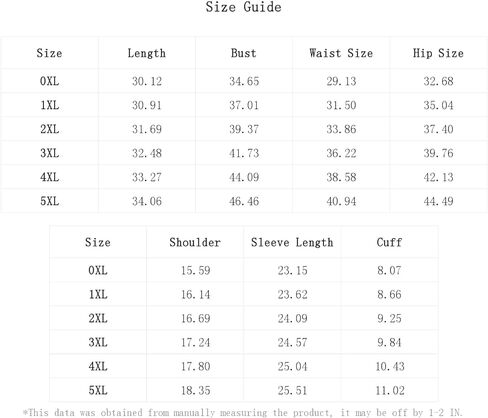The height and width of the screenshot is (418, 488).
Task: Select the 0XL row in top table
Action: click(x=244, y=81)
